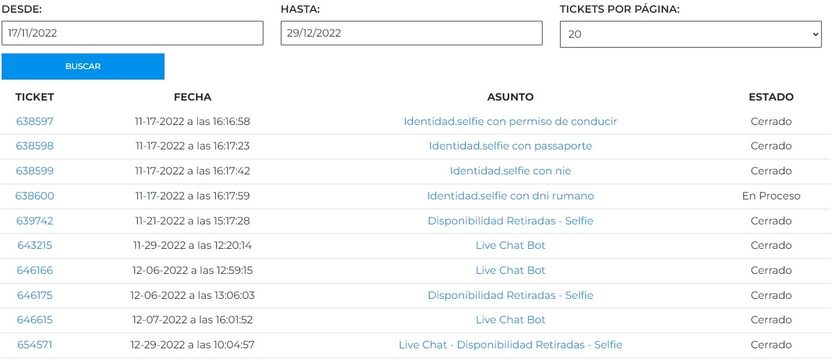Open Disponibilidad Retiradas - Selfie dated 11-21-2022
The height and width of the screenshot is (360, 840).
pyautogui.click(x=511, y=221)
